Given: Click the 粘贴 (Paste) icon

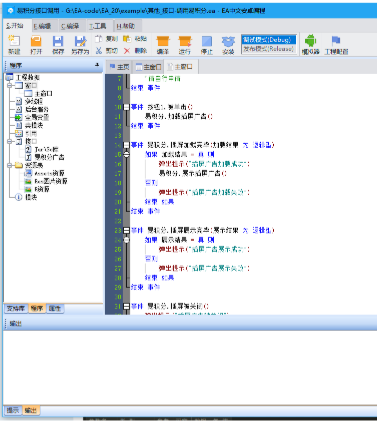Looking at the screenshot, I should (127, 39).
